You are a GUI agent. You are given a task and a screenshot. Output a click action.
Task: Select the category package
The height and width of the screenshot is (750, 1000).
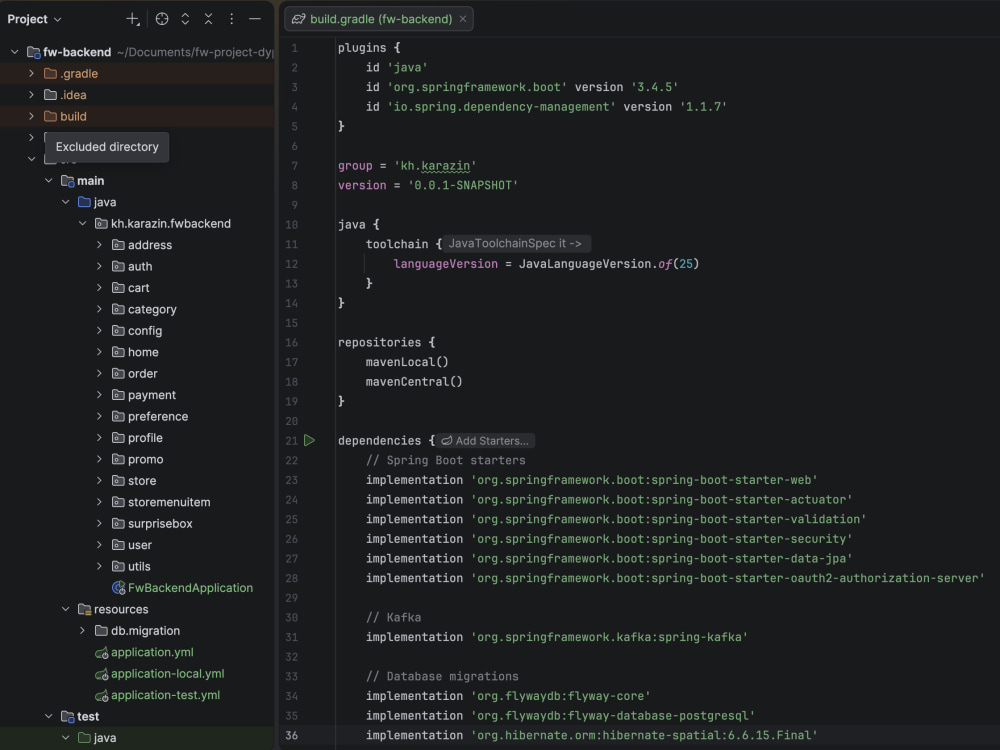click(x=152, y=309)
